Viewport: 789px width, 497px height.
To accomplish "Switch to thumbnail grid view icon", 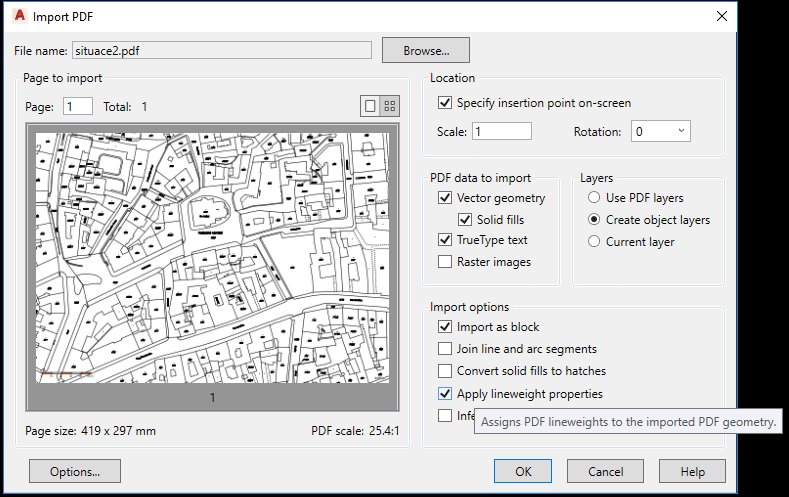I will [390, 106].
